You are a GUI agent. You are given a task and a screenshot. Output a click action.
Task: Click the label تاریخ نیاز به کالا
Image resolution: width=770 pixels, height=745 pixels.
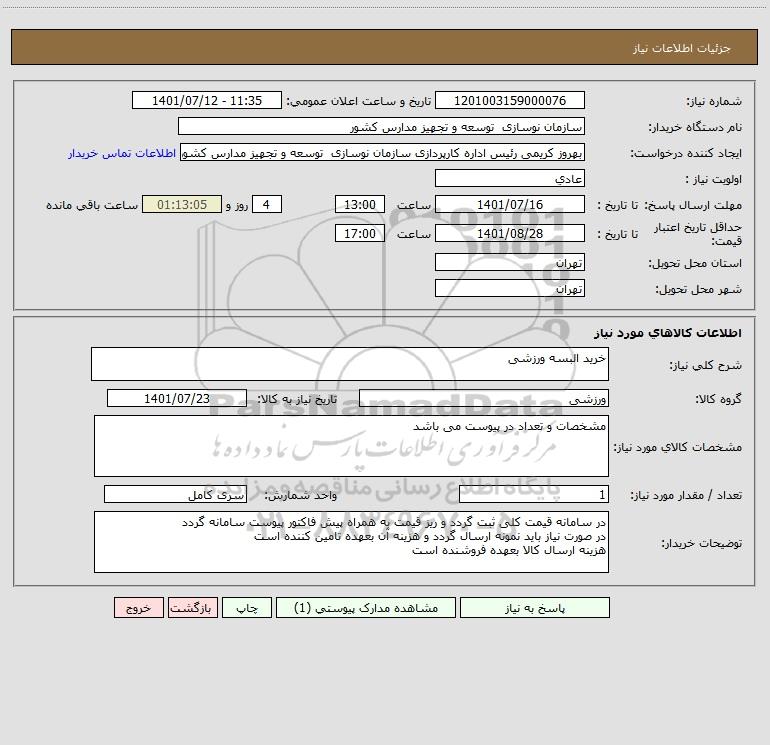click(x=298, y=399)
